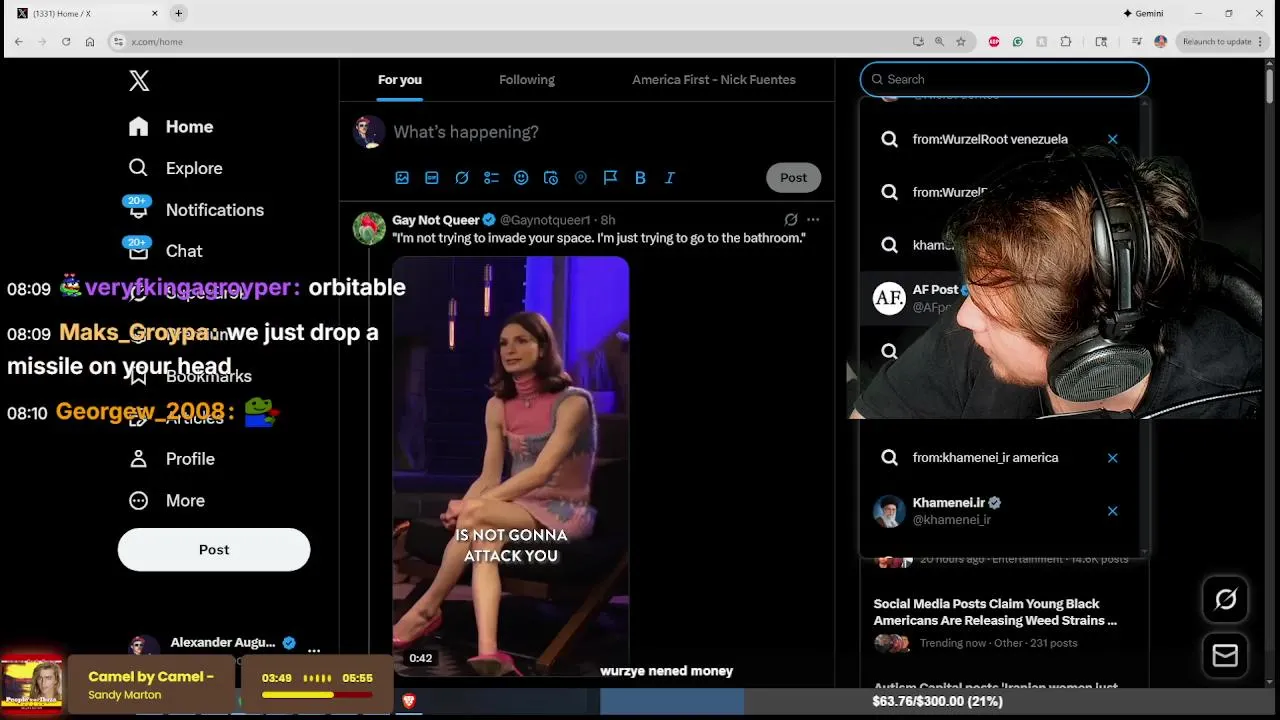The image size is (1280, 720).
Task: Open the Grammarly extension icon
Action: [x=1018, y=42]
